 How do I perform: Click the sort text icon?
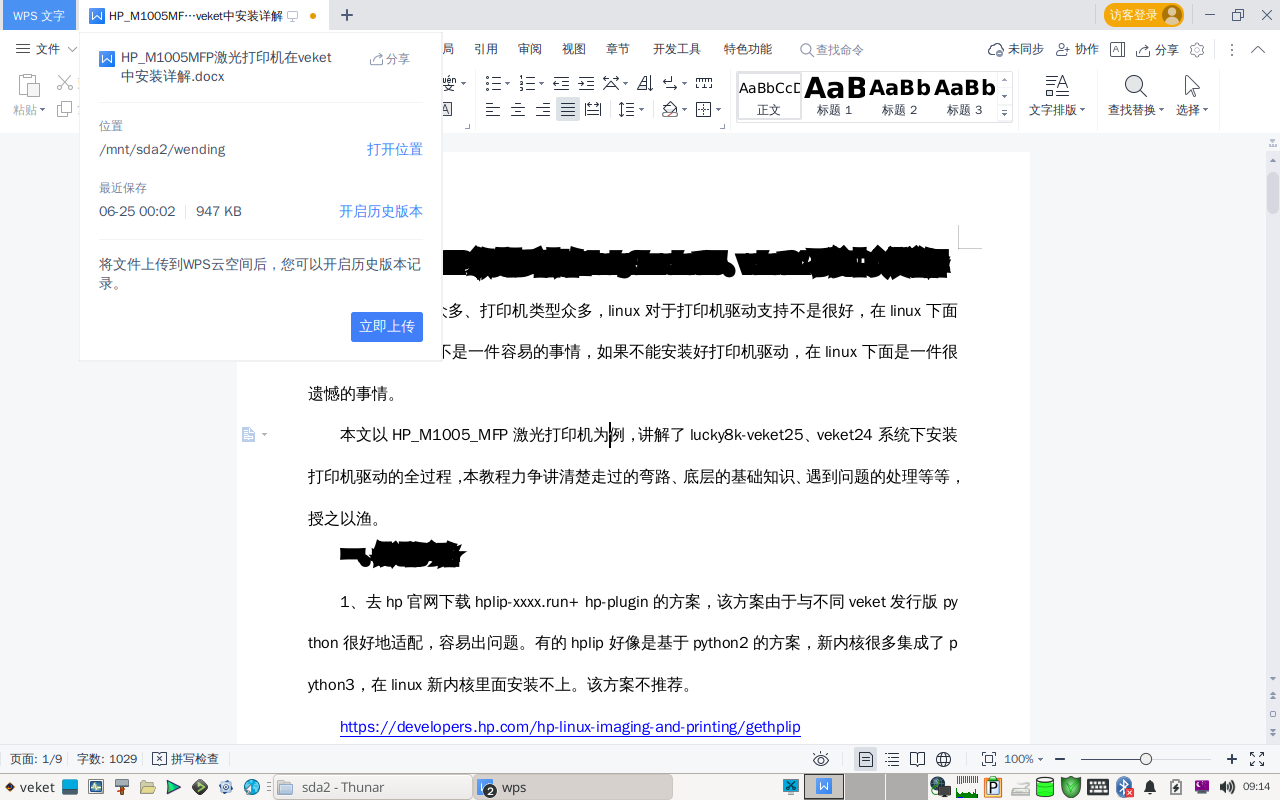(x=645, y=83)
